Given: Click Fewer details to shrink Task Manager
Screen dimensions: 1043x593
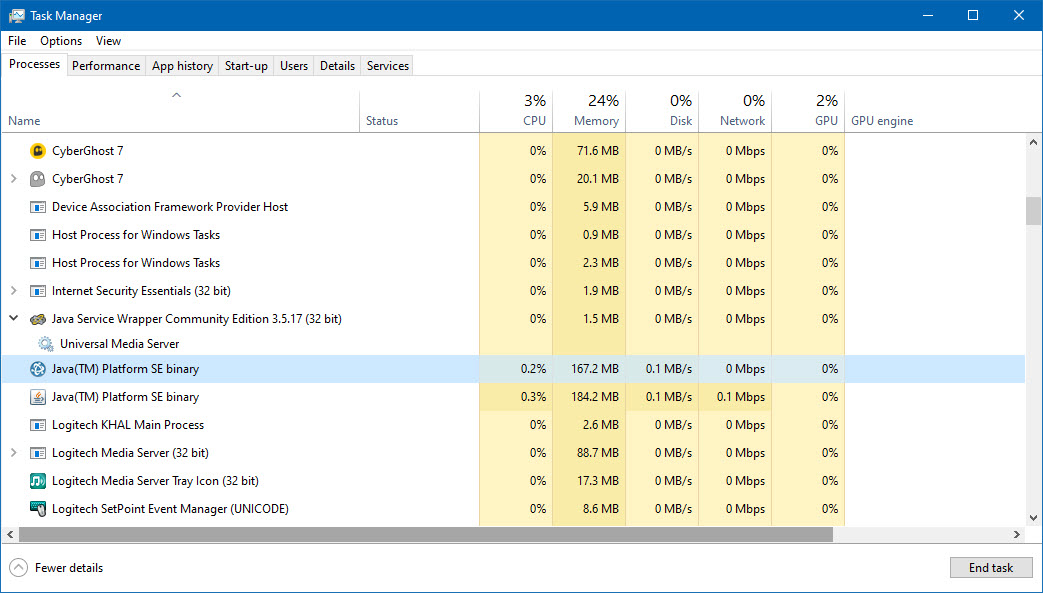Looking at the screenshot, I should 57,568.
